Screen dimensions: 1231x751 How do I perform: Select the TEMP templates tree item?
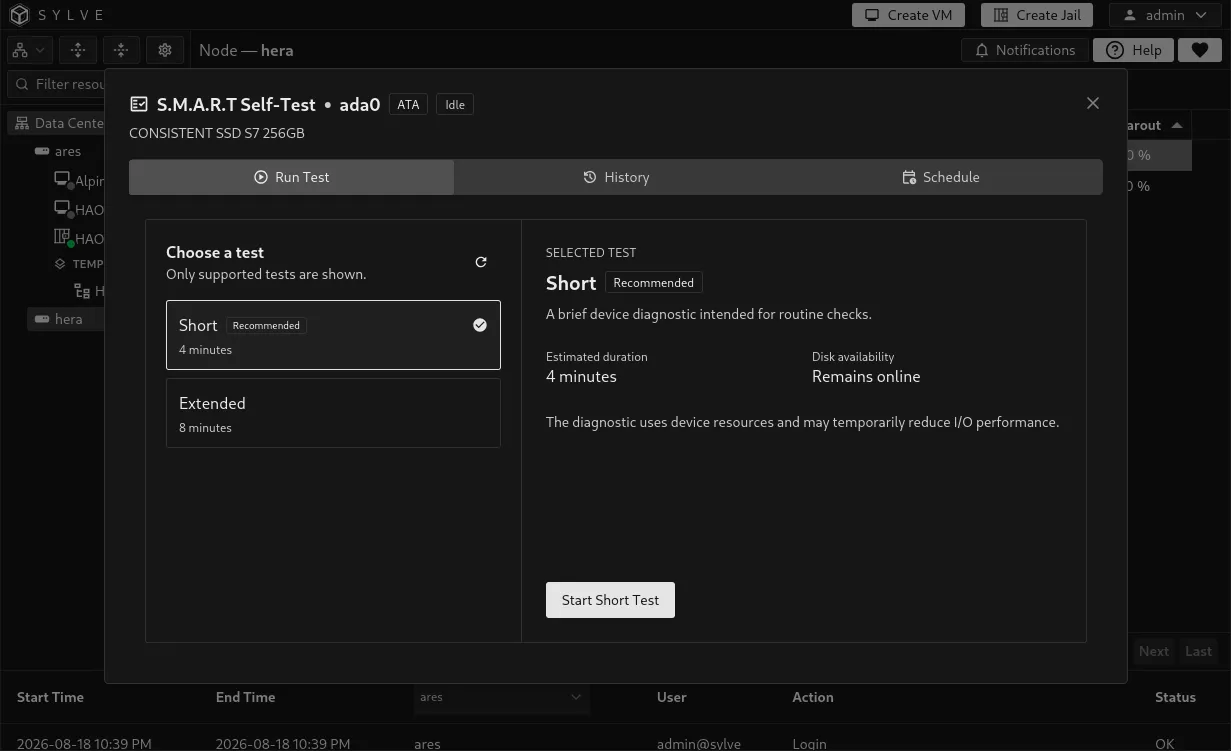coord(79,264)
